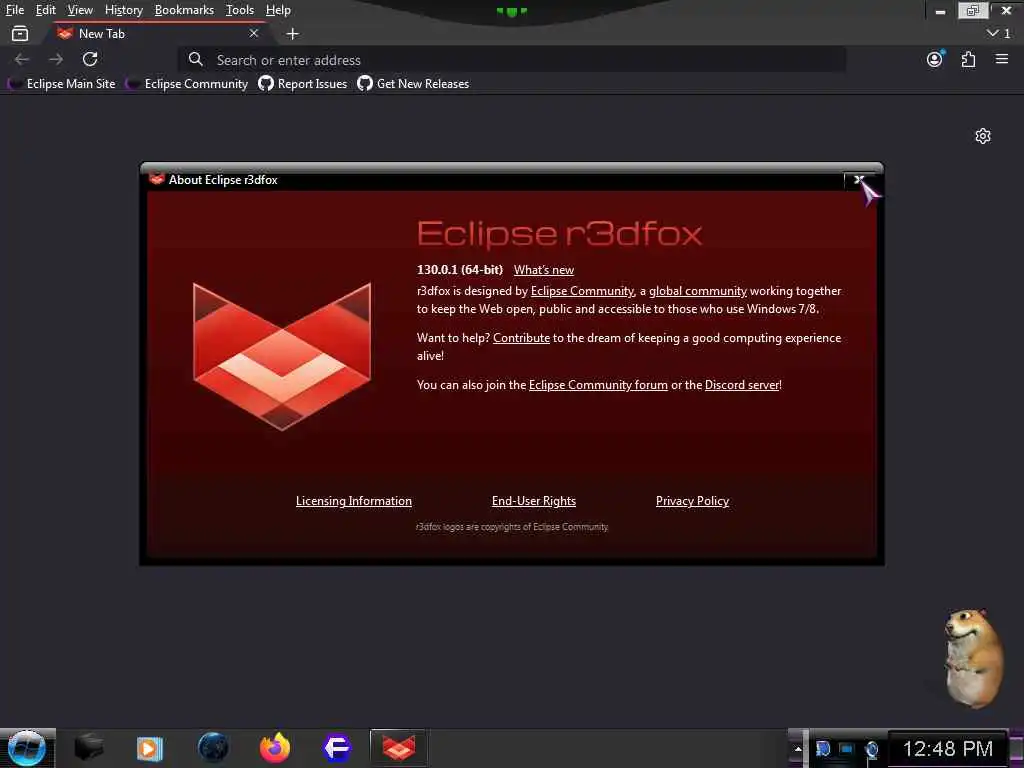
Task: Click the magnifier icon in address bar
Action: [195, 59]
